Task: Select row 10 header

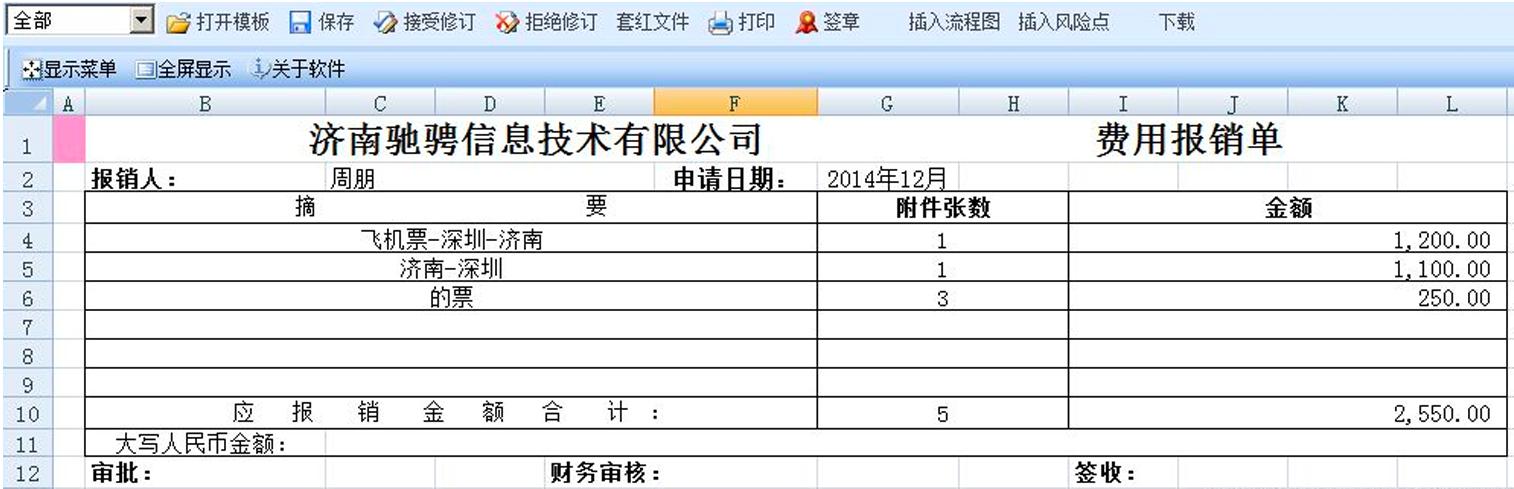Action: 27,413
